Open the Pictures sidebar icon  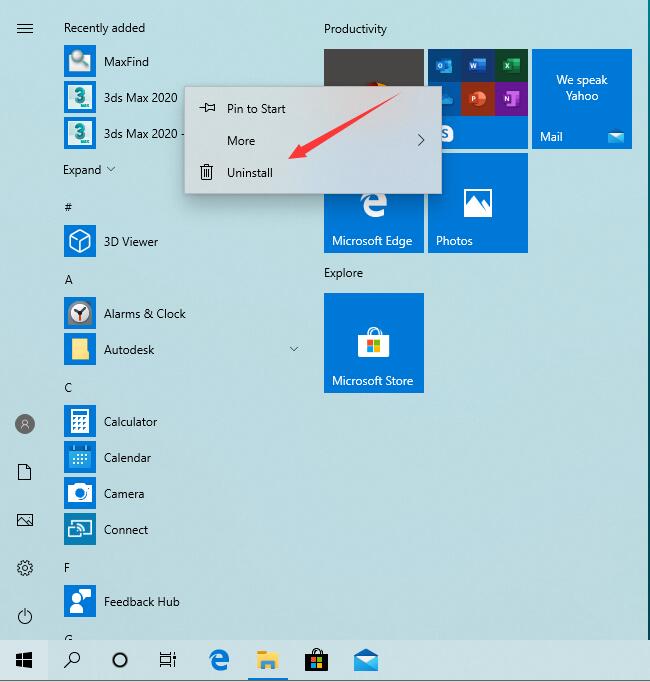coord(25,520)
